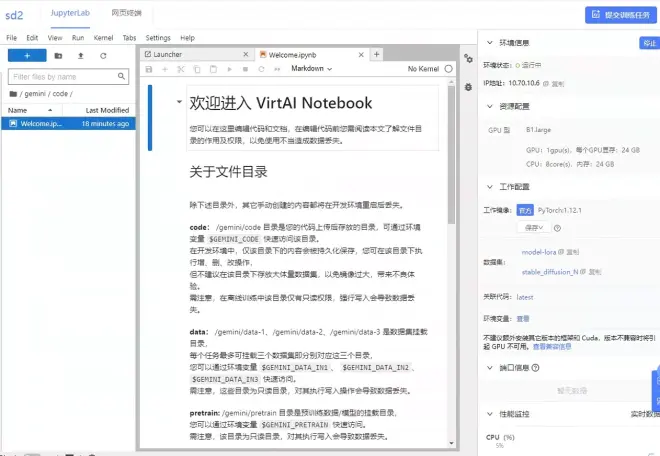Paste cells from clipboard

point(213,69)
